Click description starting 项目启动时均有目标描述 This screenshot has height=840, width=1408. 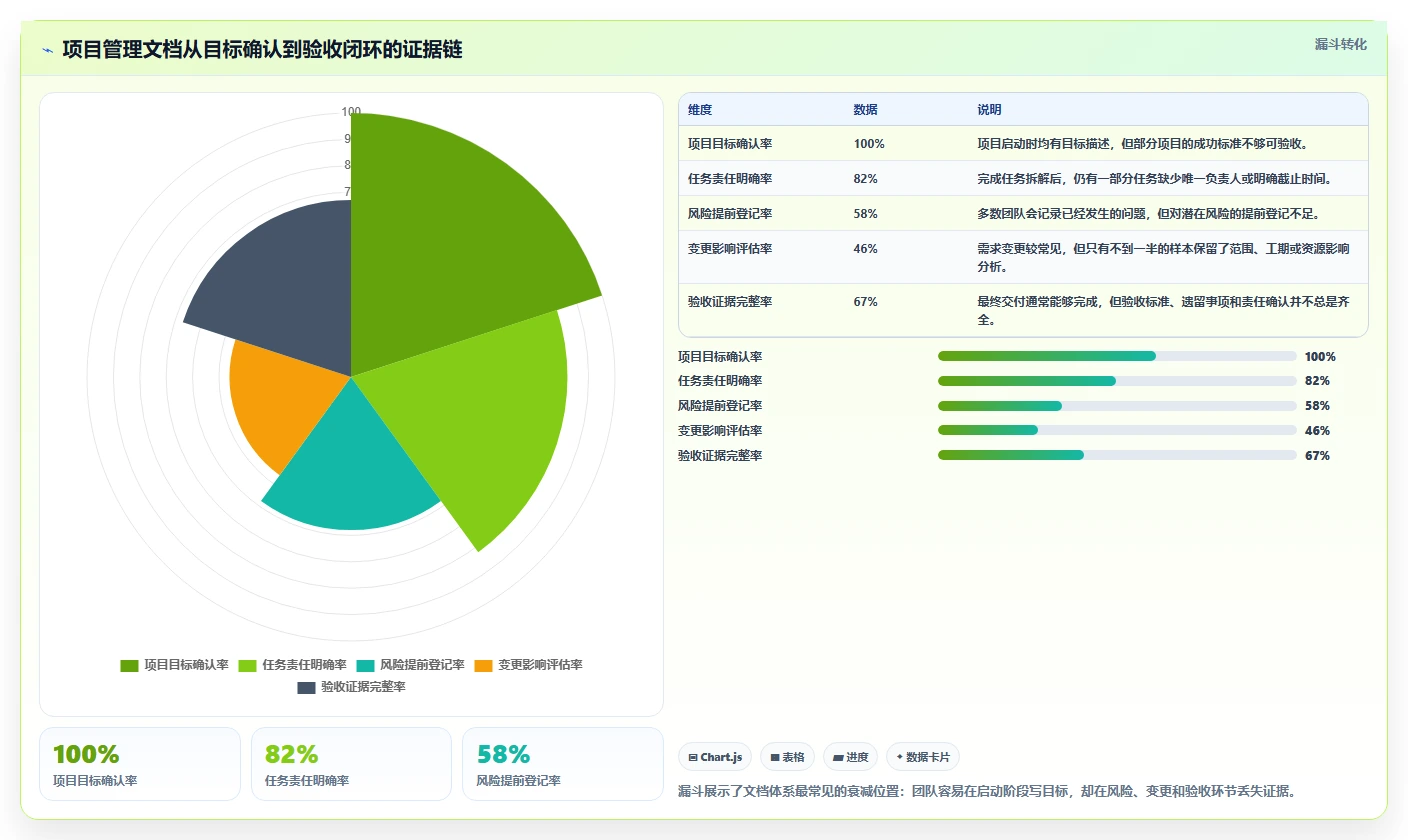click(x=1143, y=144)
